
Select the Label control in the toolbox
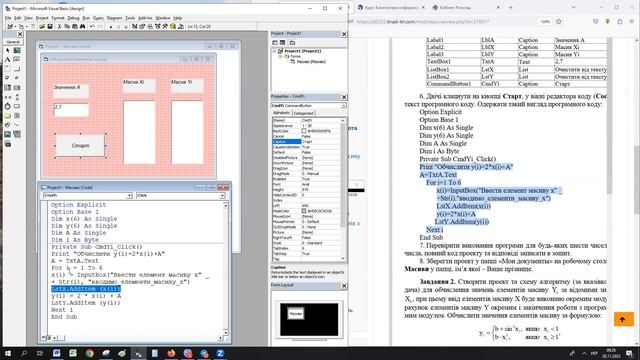(7, 60)
